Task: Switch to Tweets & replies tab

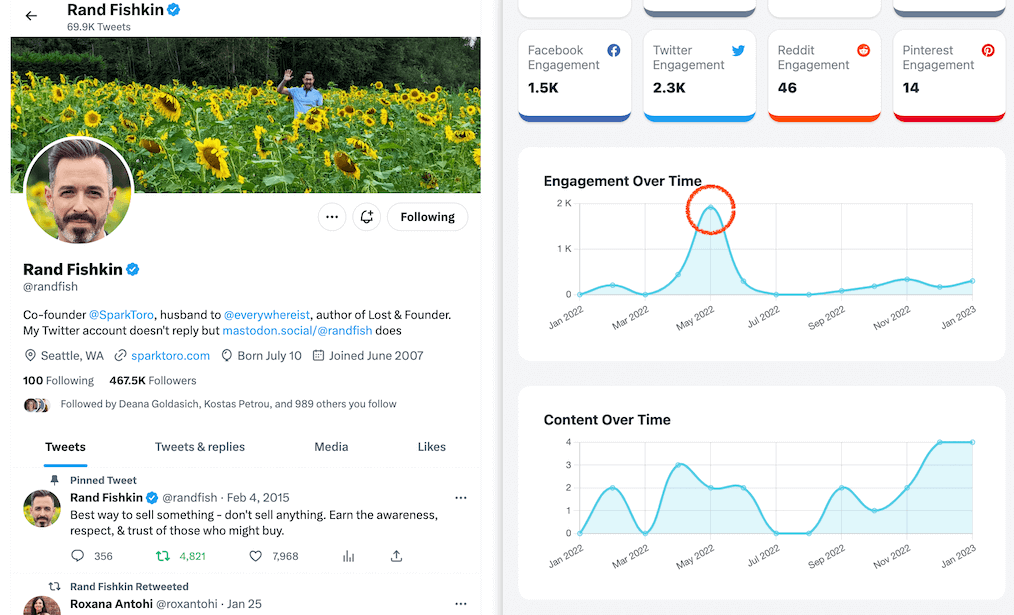Action: coord(200,447)
